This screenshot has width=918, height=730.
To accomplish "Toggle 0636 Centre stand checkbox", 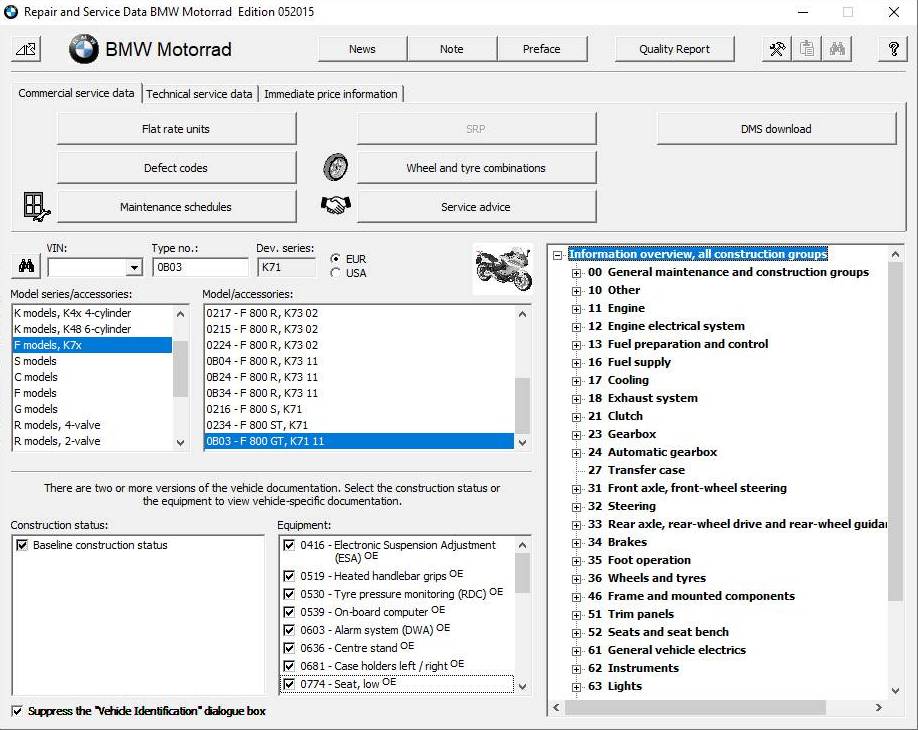I will click(289, 648).
